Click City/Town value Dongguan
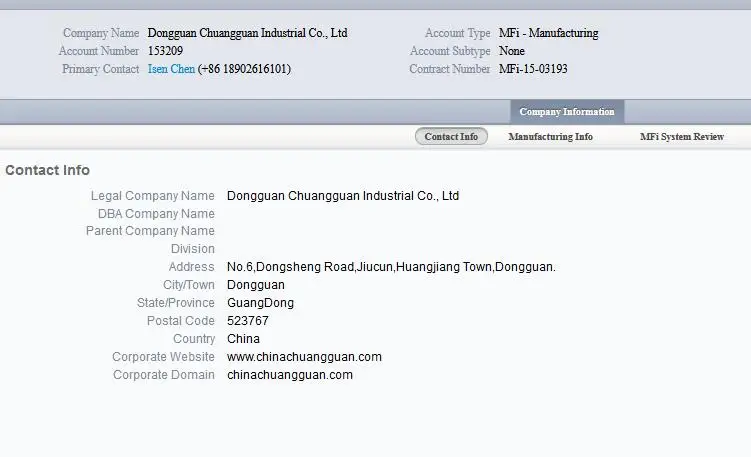This screenshot has width=751, height=457. 256,285
